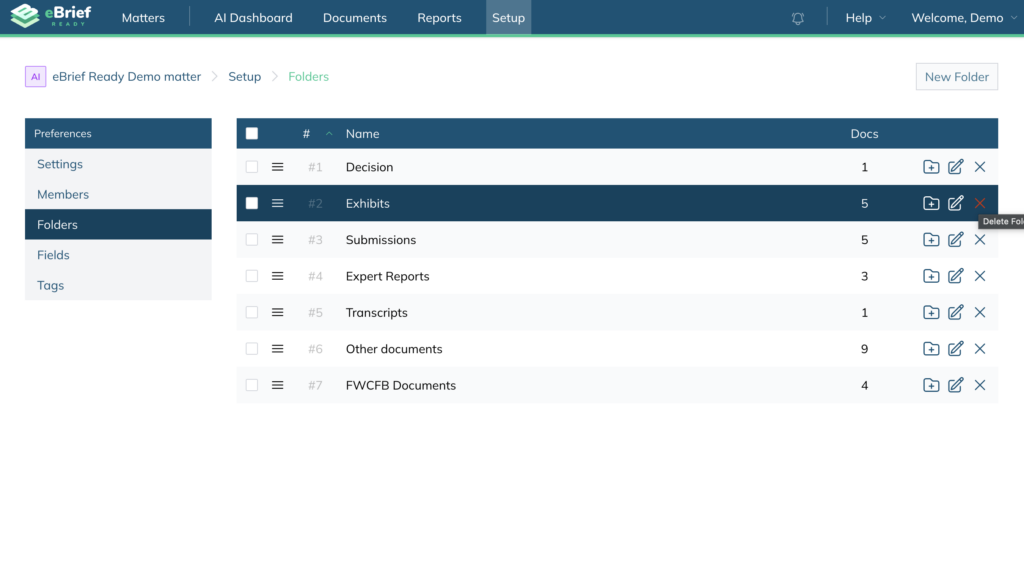1024x576 pixels.
Task: Edit the Transcripts folder
Action: [955, 312]
